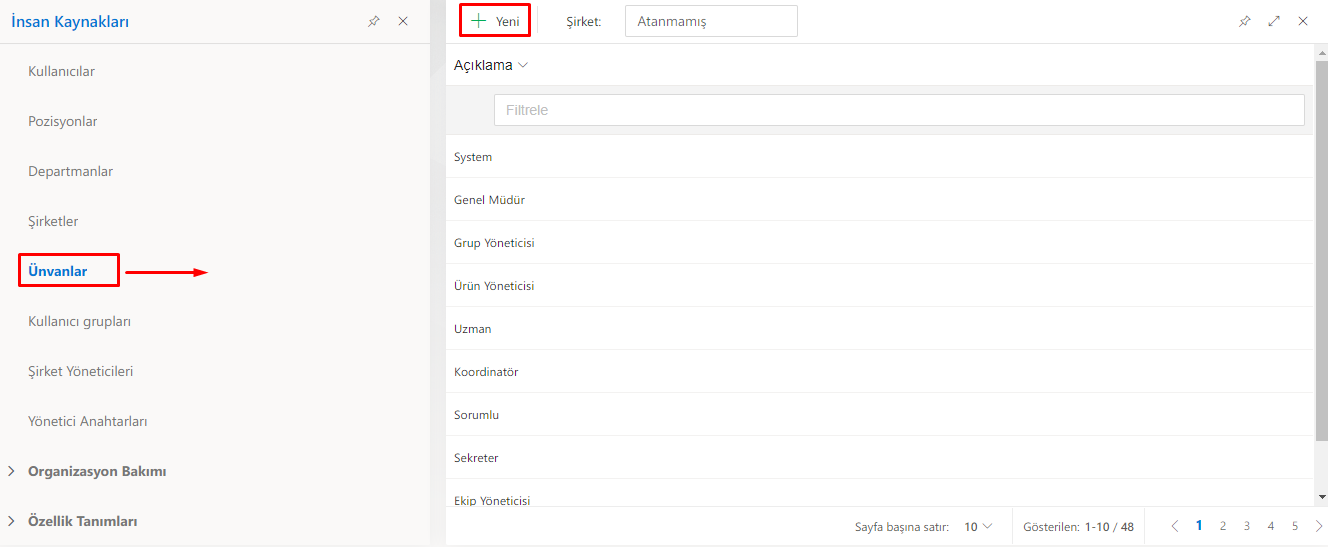Image resolution: width=1328 pixels, height=547 pixels.
Task: Expand the Özellik Tanımları section
Action: click(x=11, y=521)
